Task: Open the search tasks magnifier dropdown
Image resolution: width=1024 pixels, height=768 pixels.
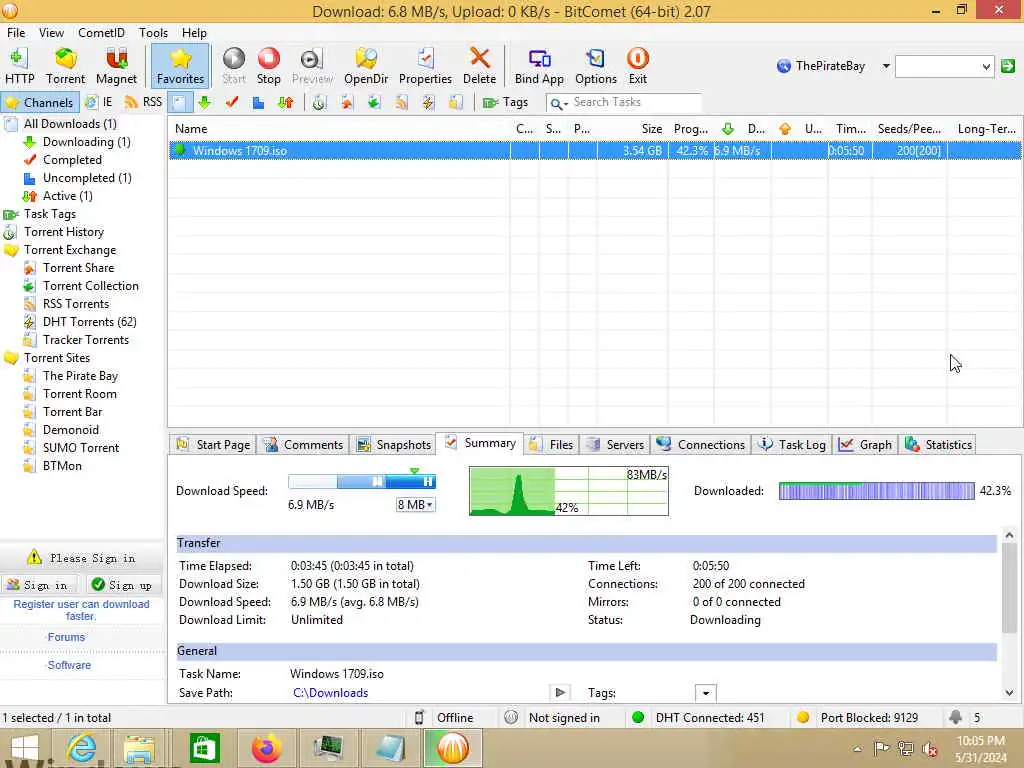Action: [558, 103]
